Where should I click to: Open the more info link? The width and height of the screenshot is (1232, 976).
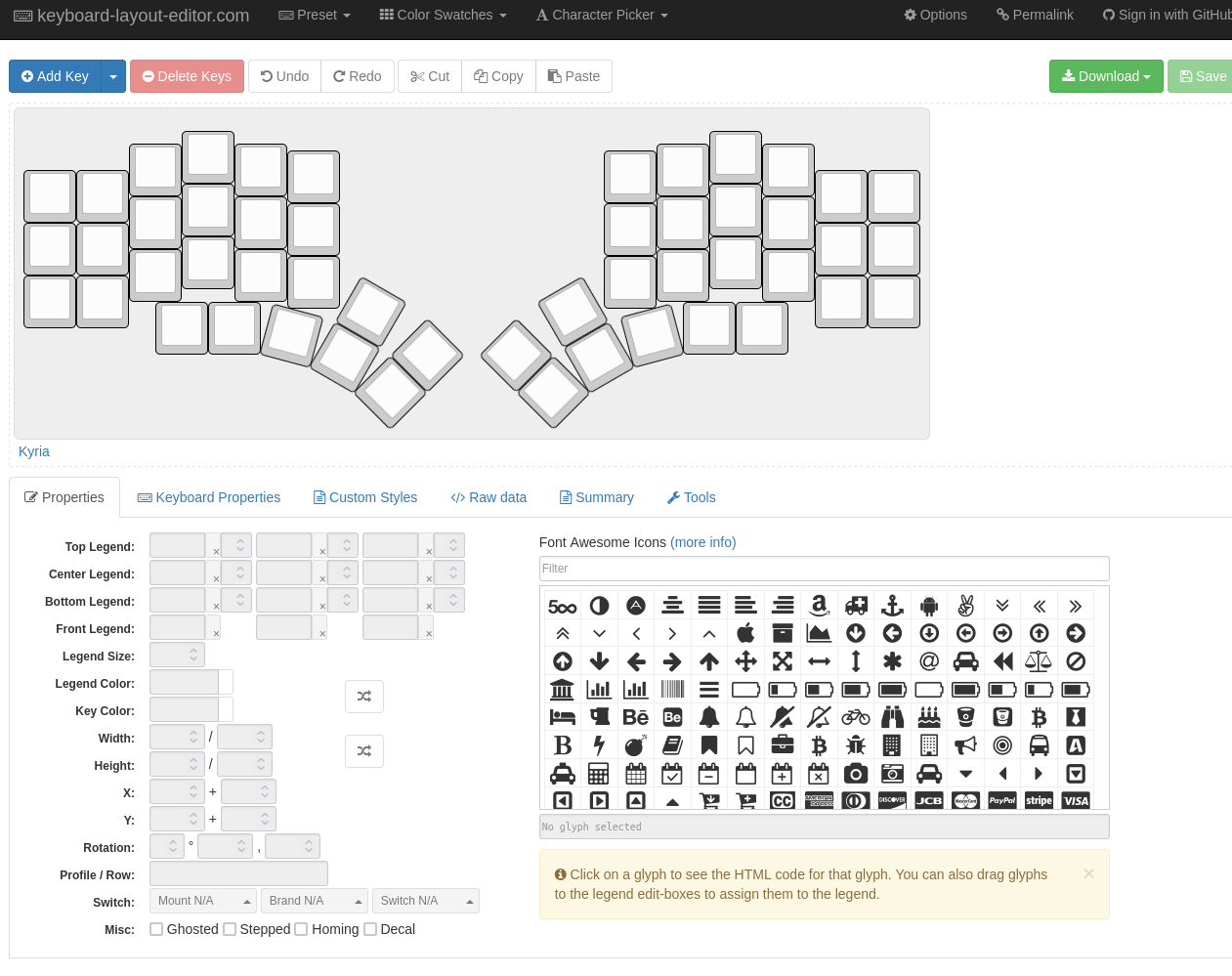tap(702, 542)
